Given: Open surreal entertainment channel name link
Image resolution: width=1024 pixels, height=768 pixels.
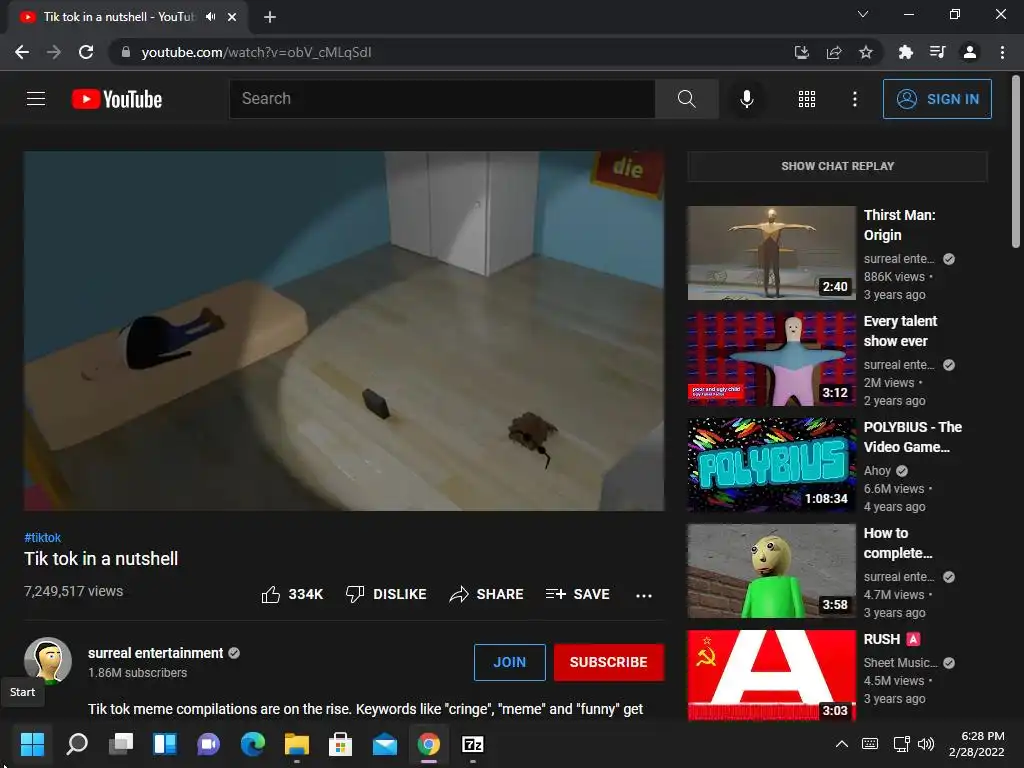Looking at the screenshot, I should (155, 653).
